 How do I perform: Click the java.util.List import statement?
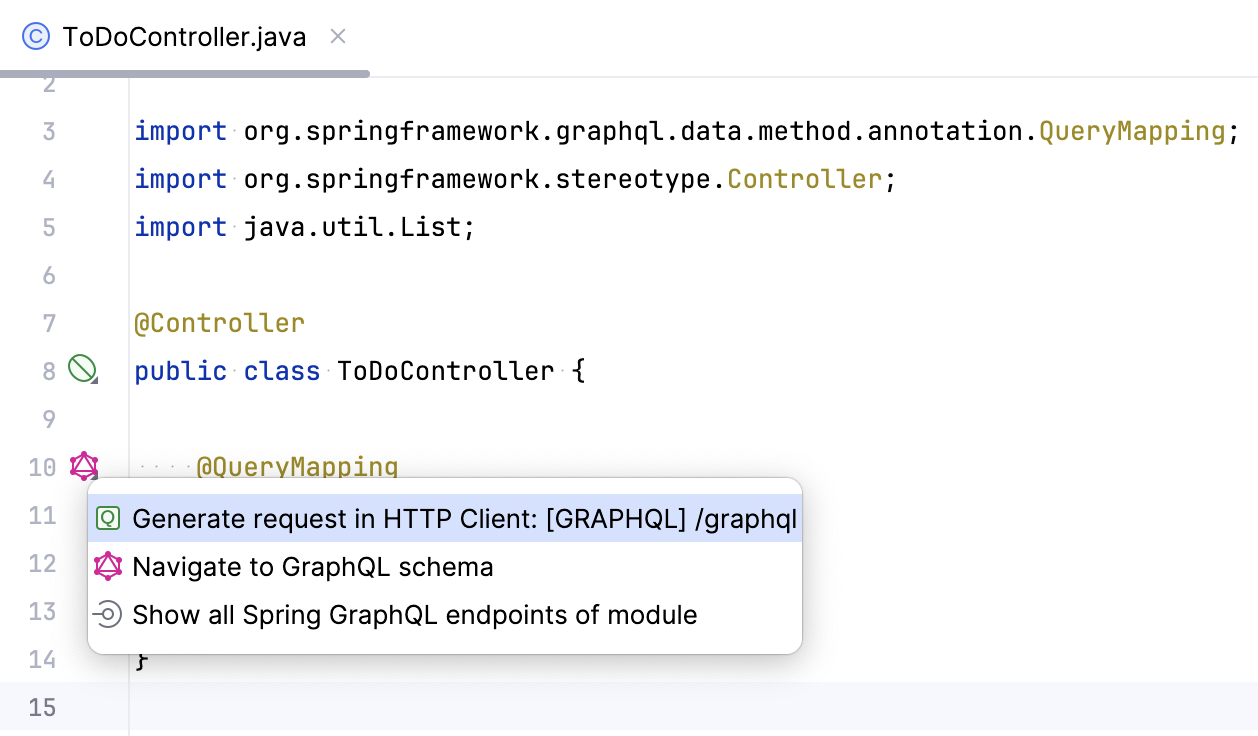300,227
